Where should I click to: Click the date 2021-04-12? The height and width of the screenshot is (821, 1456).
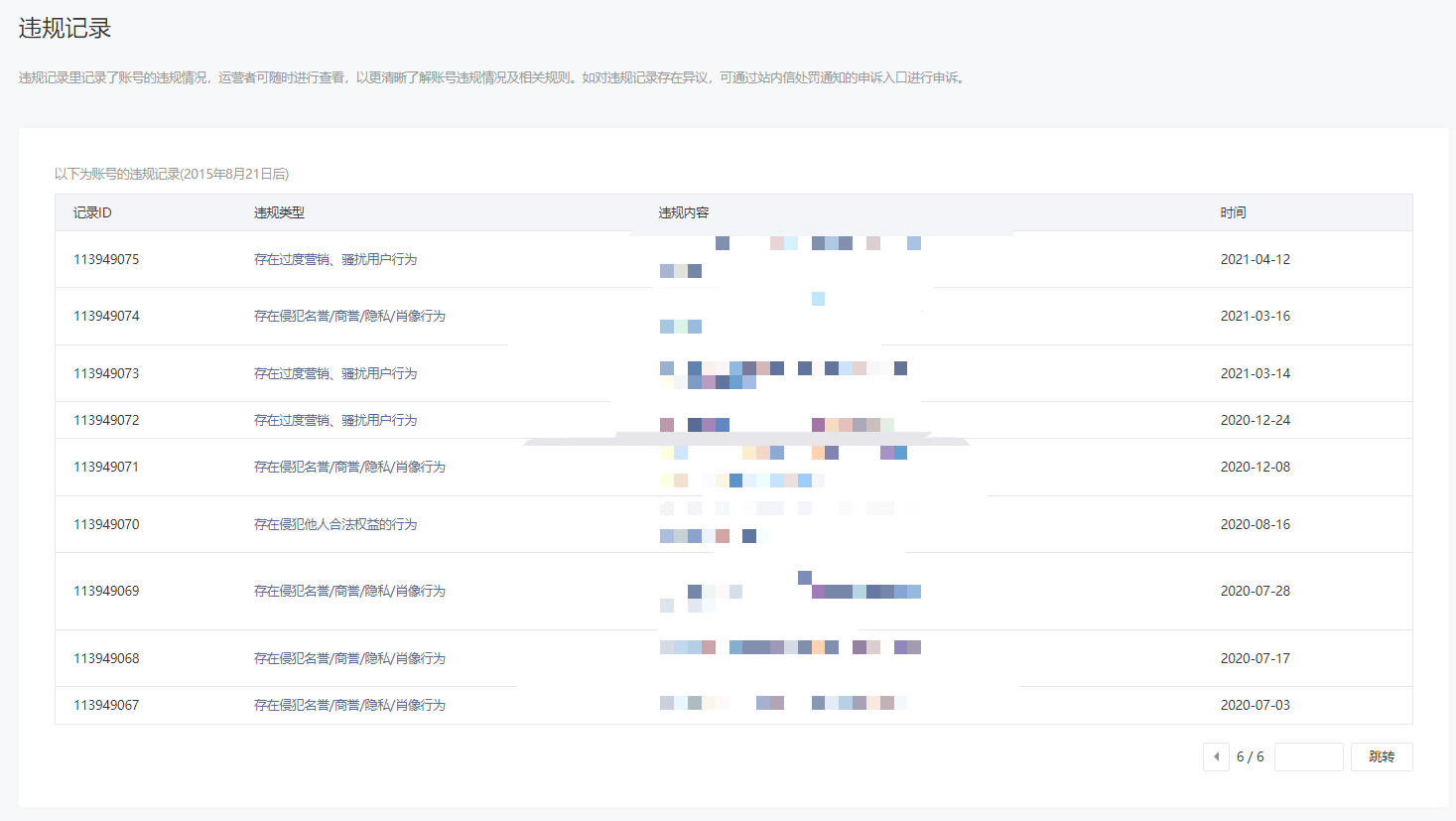click(1255, 259)
